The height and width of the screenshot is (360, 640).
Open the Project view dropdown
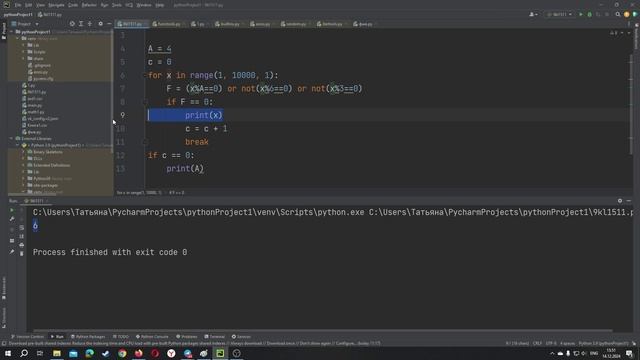point(25,24)
